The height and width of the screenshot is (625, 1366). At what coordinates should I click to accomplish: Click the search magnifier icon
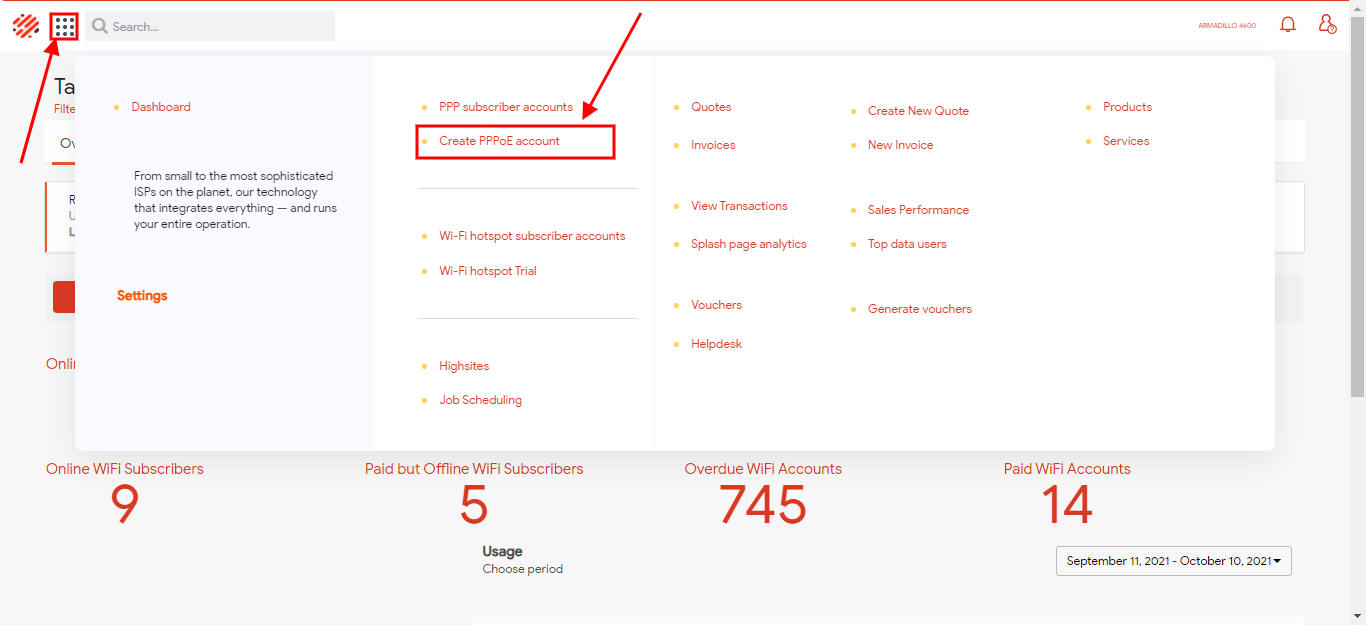(x=100, y=27)
